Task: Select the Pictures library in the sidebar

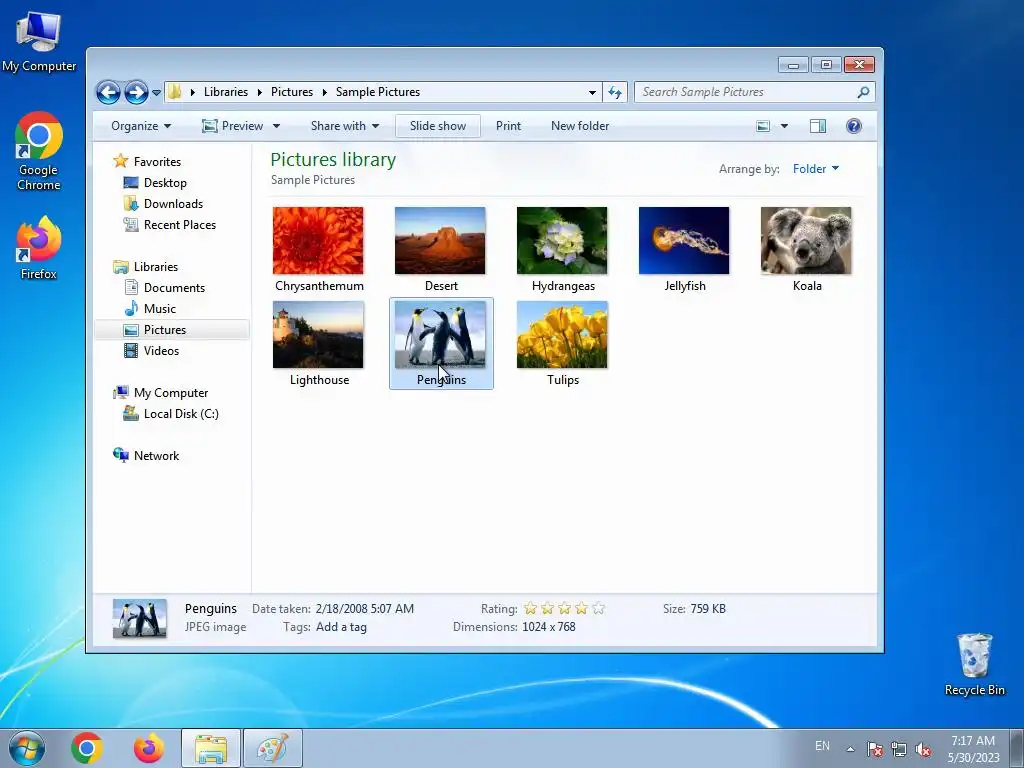Action: point(165,330)
